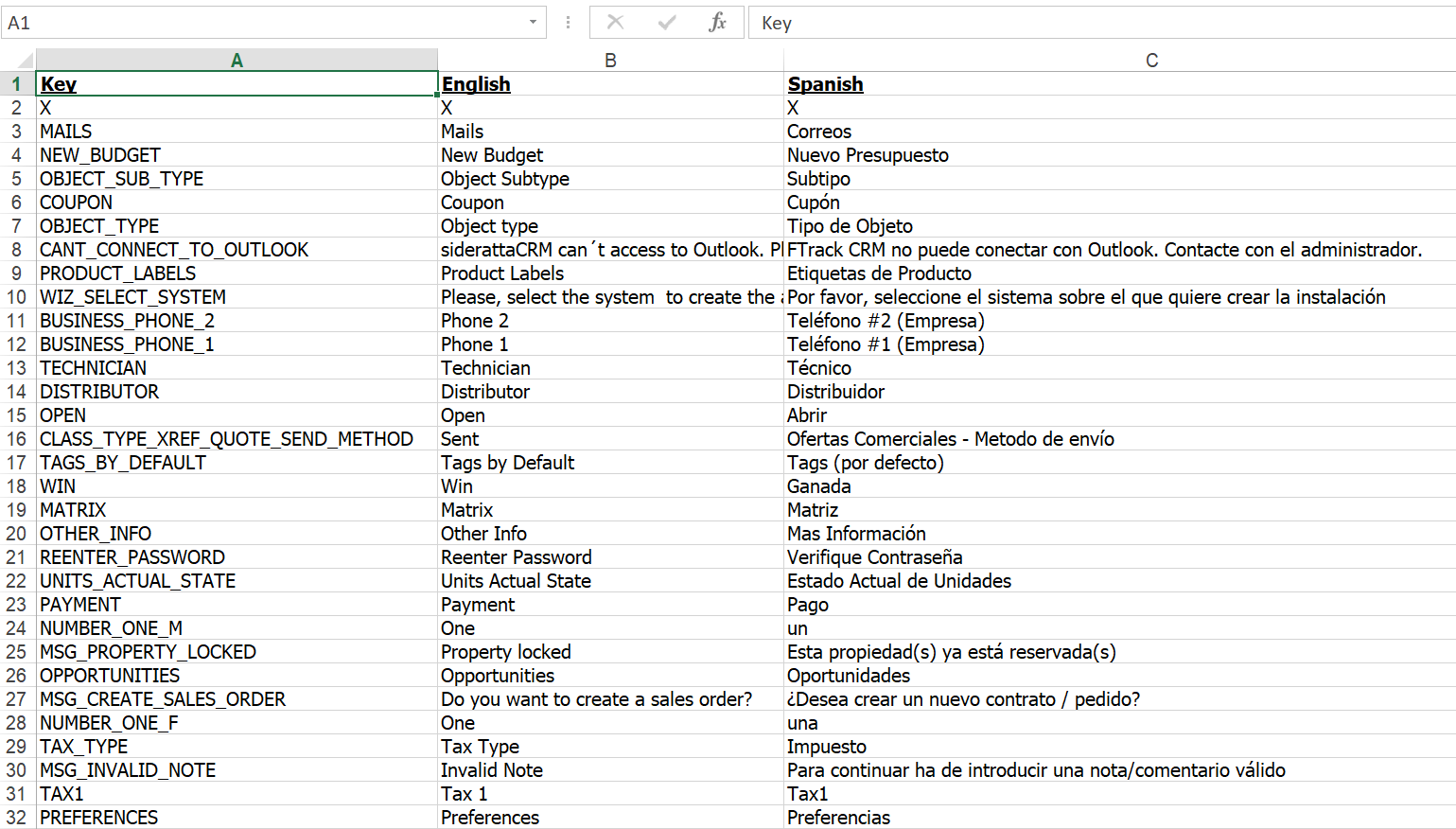Click the English cell Invalid Note

tap(610, 770)
